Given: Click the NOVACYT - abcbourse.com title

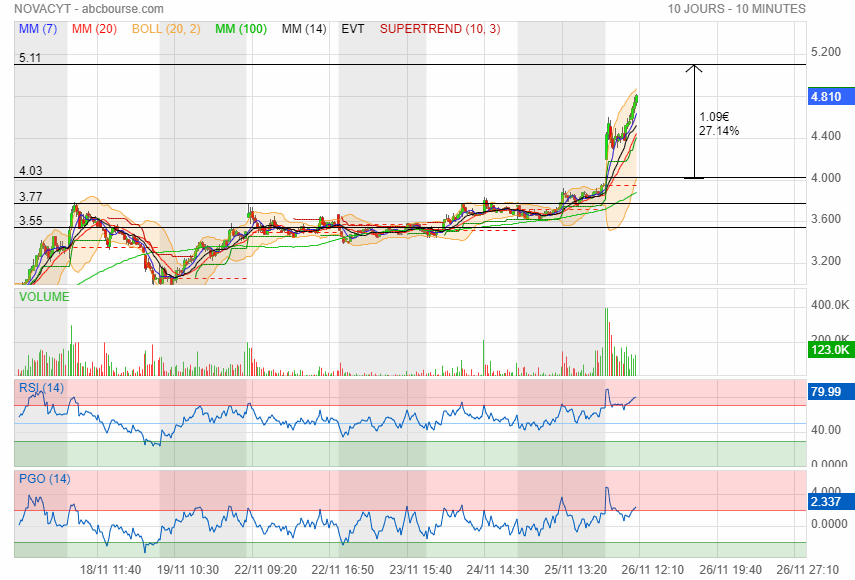Looking at the screenshot, I should (88, 9).
